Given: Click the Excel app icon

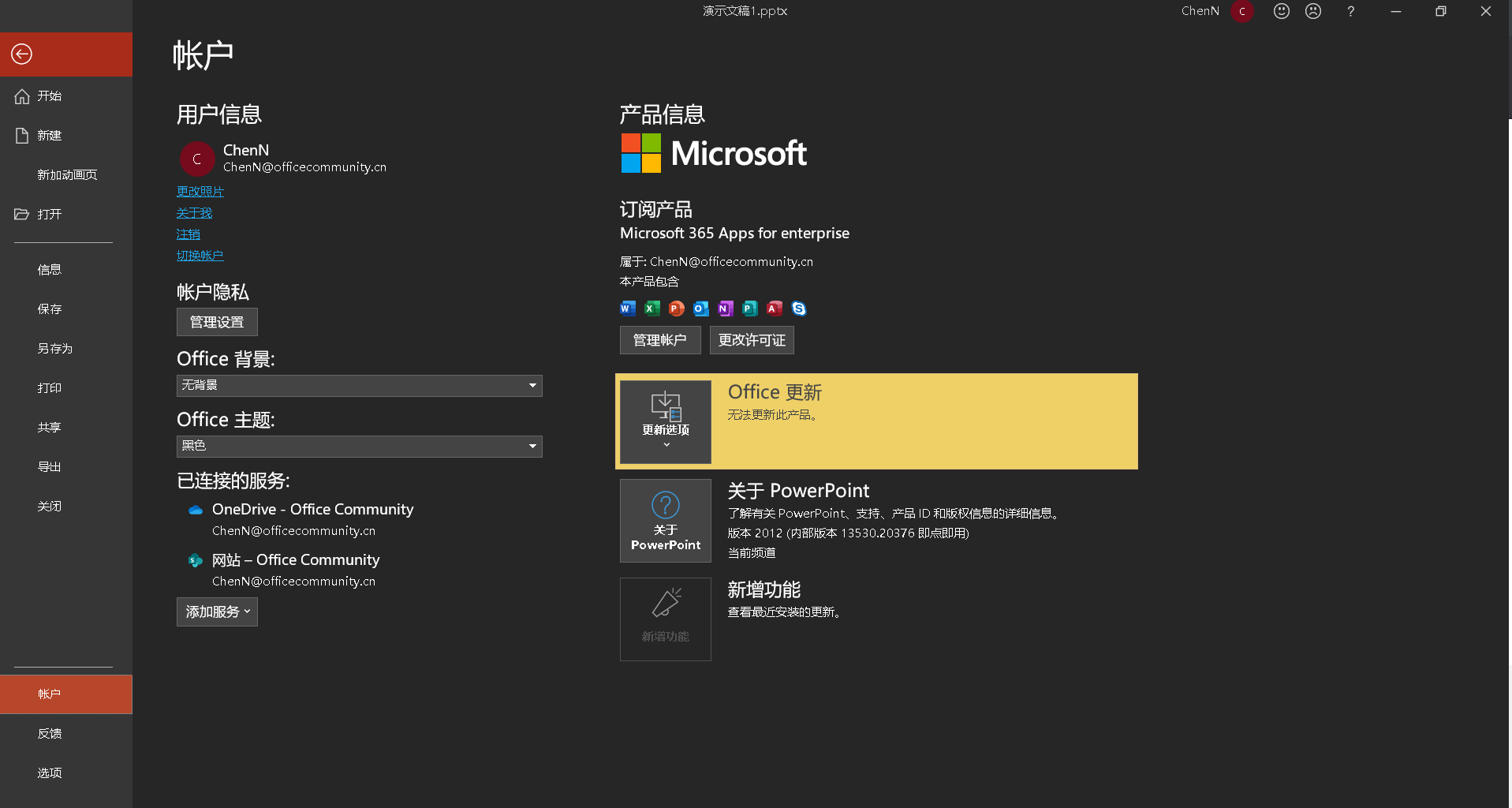Looking at the screenshot, I should click(652, 309).
